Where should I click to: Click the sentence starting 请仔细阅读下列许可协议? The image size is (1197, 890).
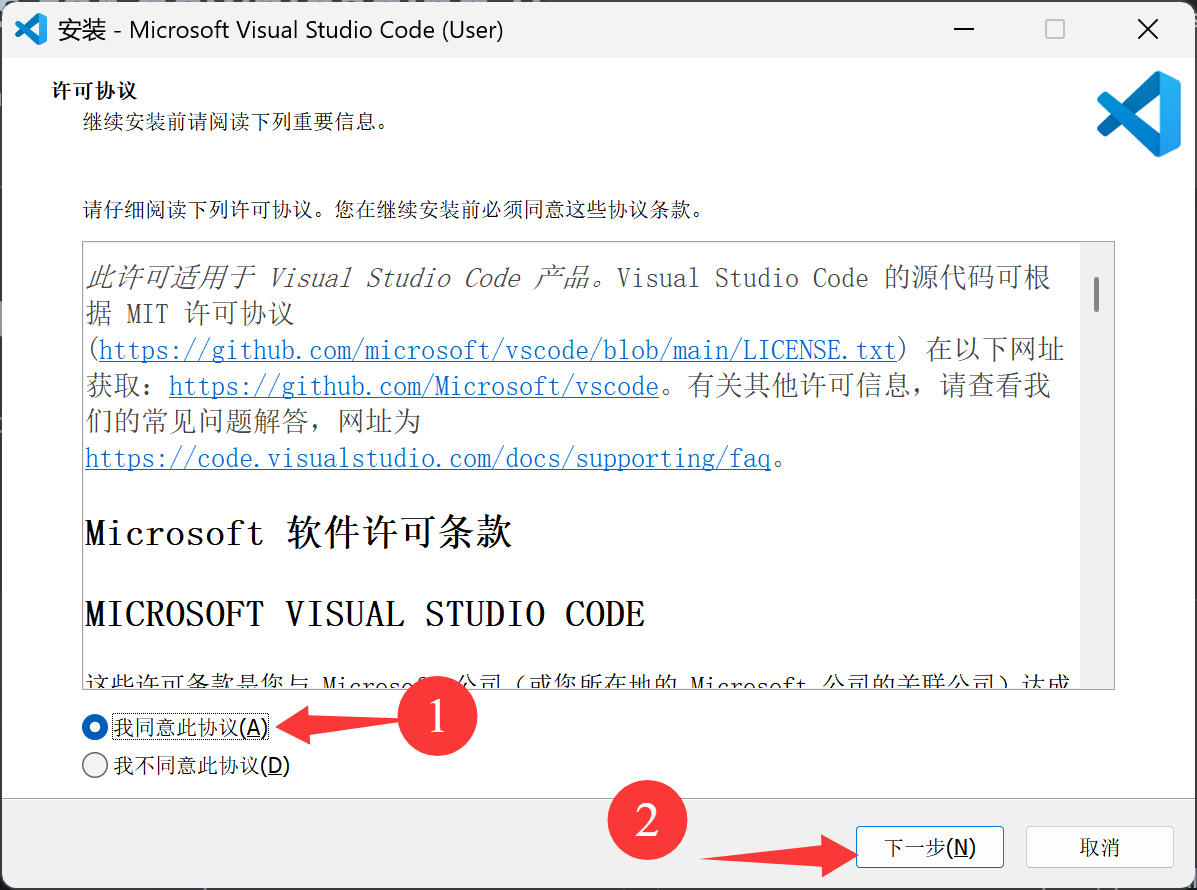click(x=393, y=209)
